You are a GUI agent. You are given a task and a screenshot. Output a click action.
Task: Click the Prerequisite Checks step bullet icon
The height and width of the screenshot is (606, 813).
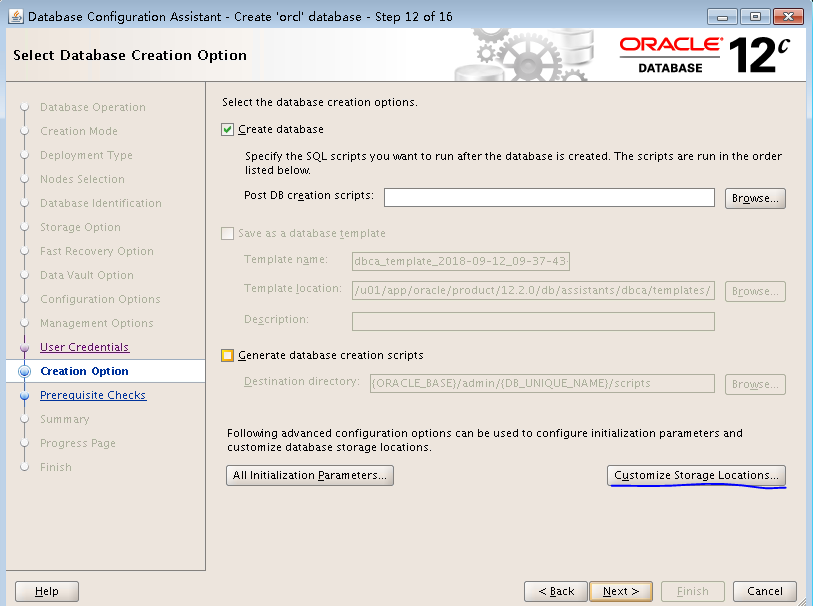(24, 396)
